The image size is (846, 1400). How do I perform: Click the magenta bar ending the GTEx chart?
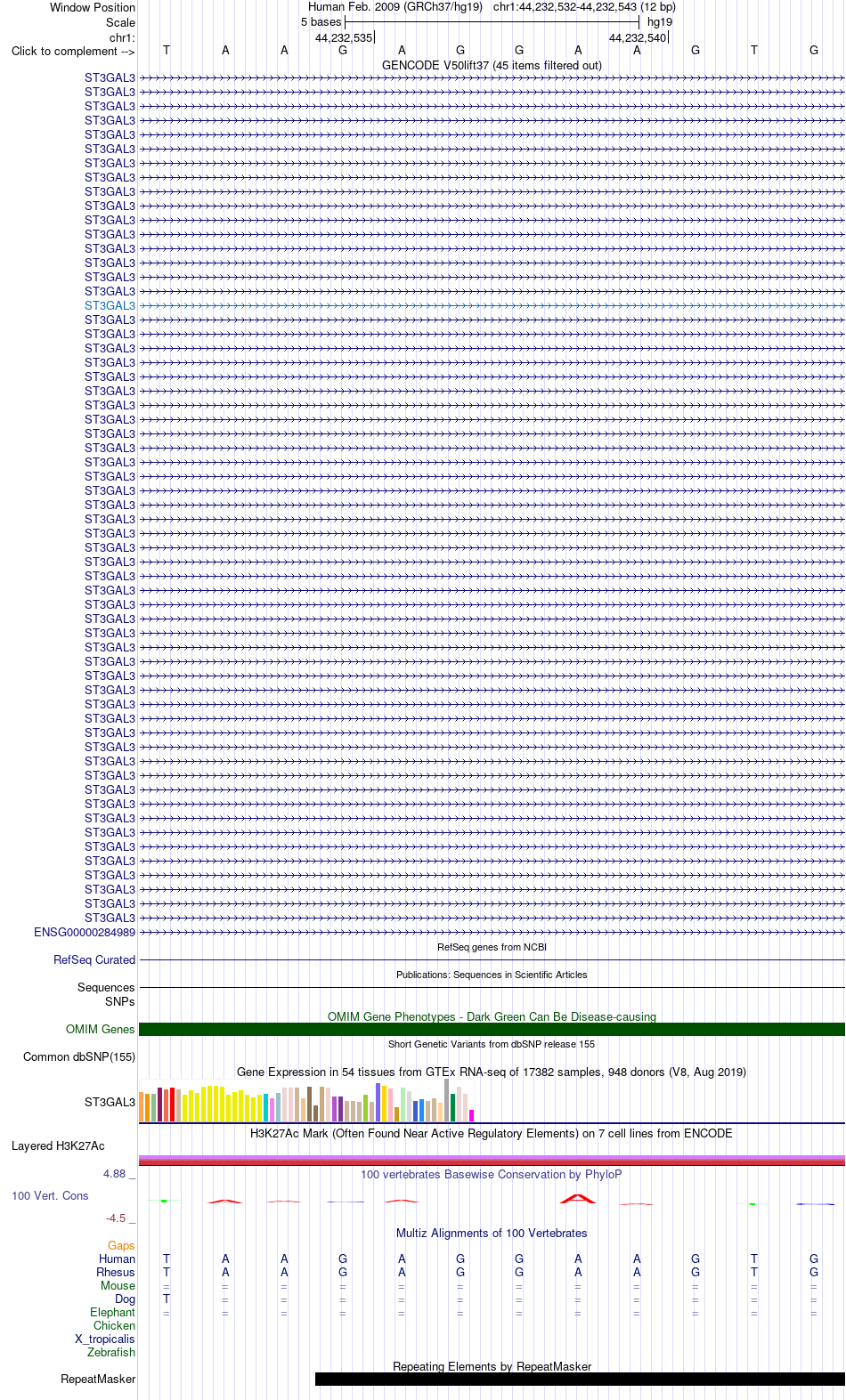472,1115
